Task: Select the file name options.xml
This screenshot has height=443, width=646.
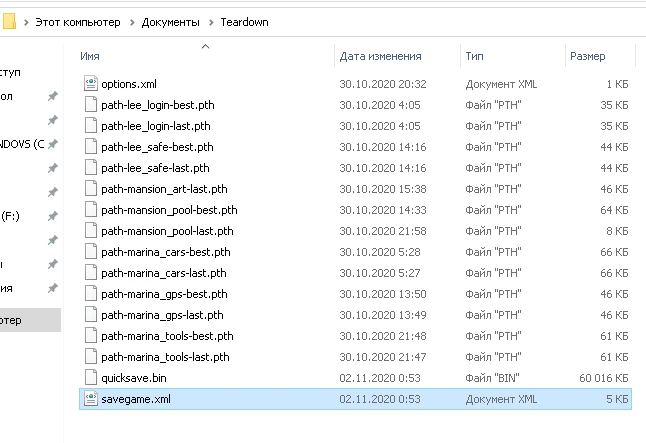Action: [x=129, y=84]
